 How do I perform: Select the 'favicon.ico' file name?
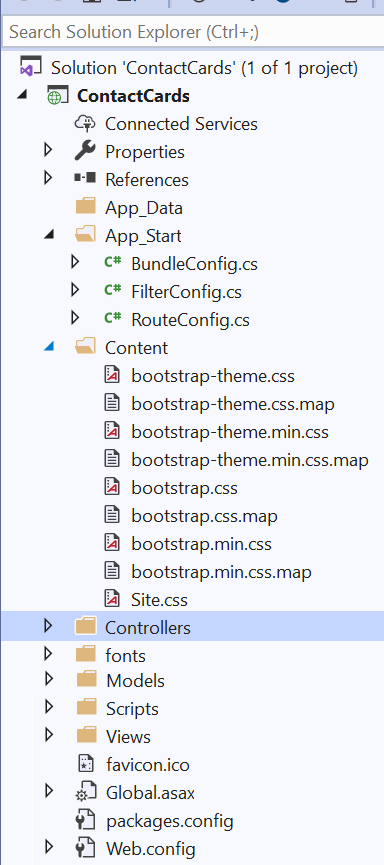click(x=148, y=765)
